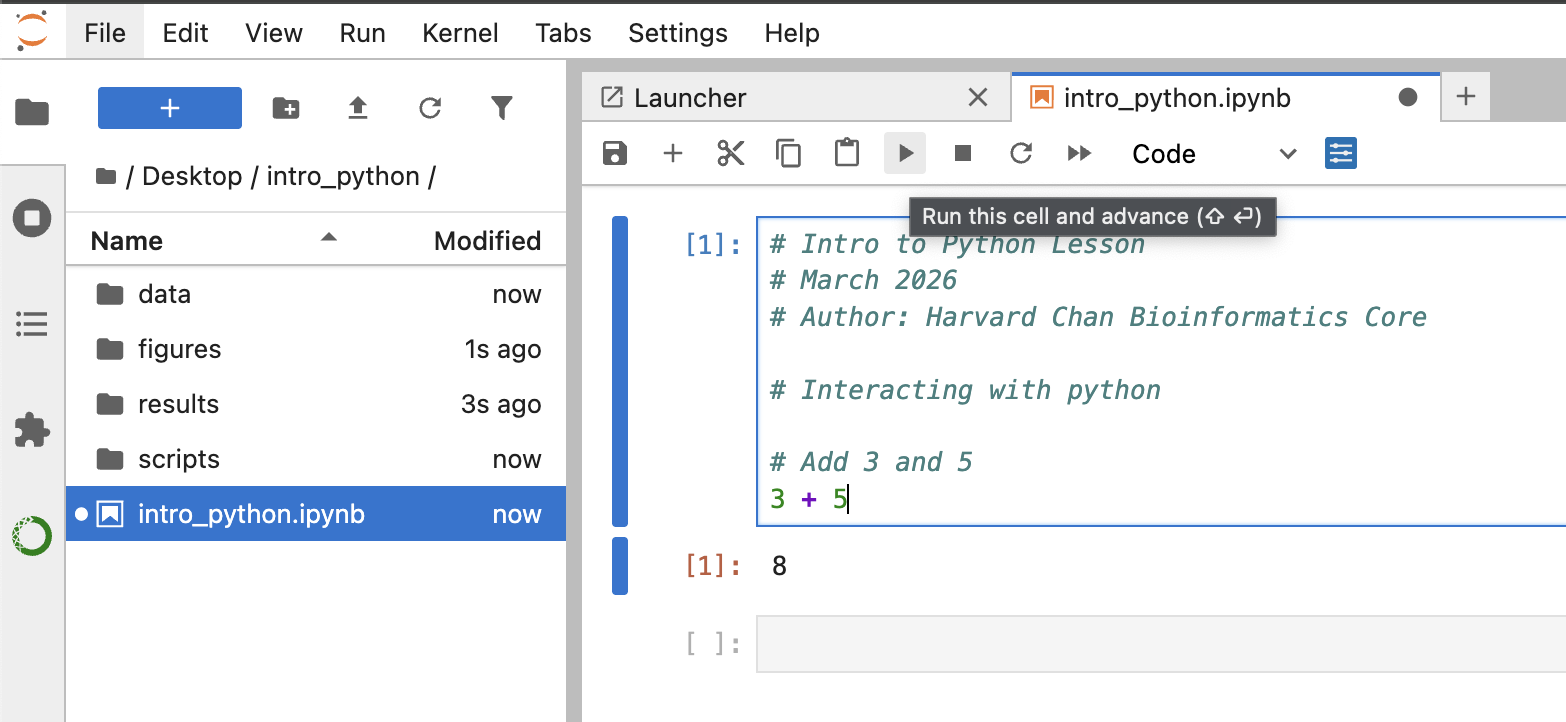
Task: Restart the kernel
Action: pos(1021,153)
